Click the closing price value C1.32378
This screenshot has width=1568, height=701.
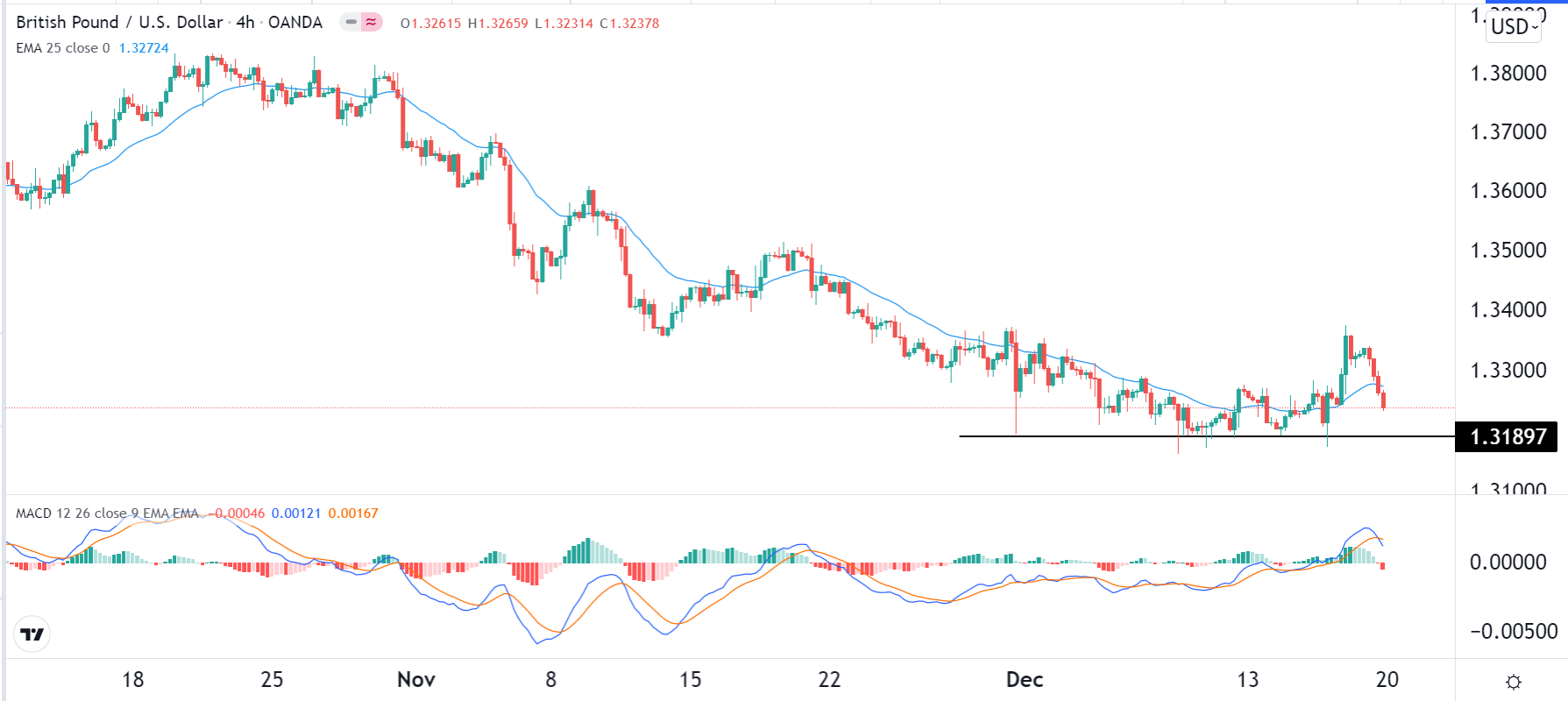click(629, 24)
